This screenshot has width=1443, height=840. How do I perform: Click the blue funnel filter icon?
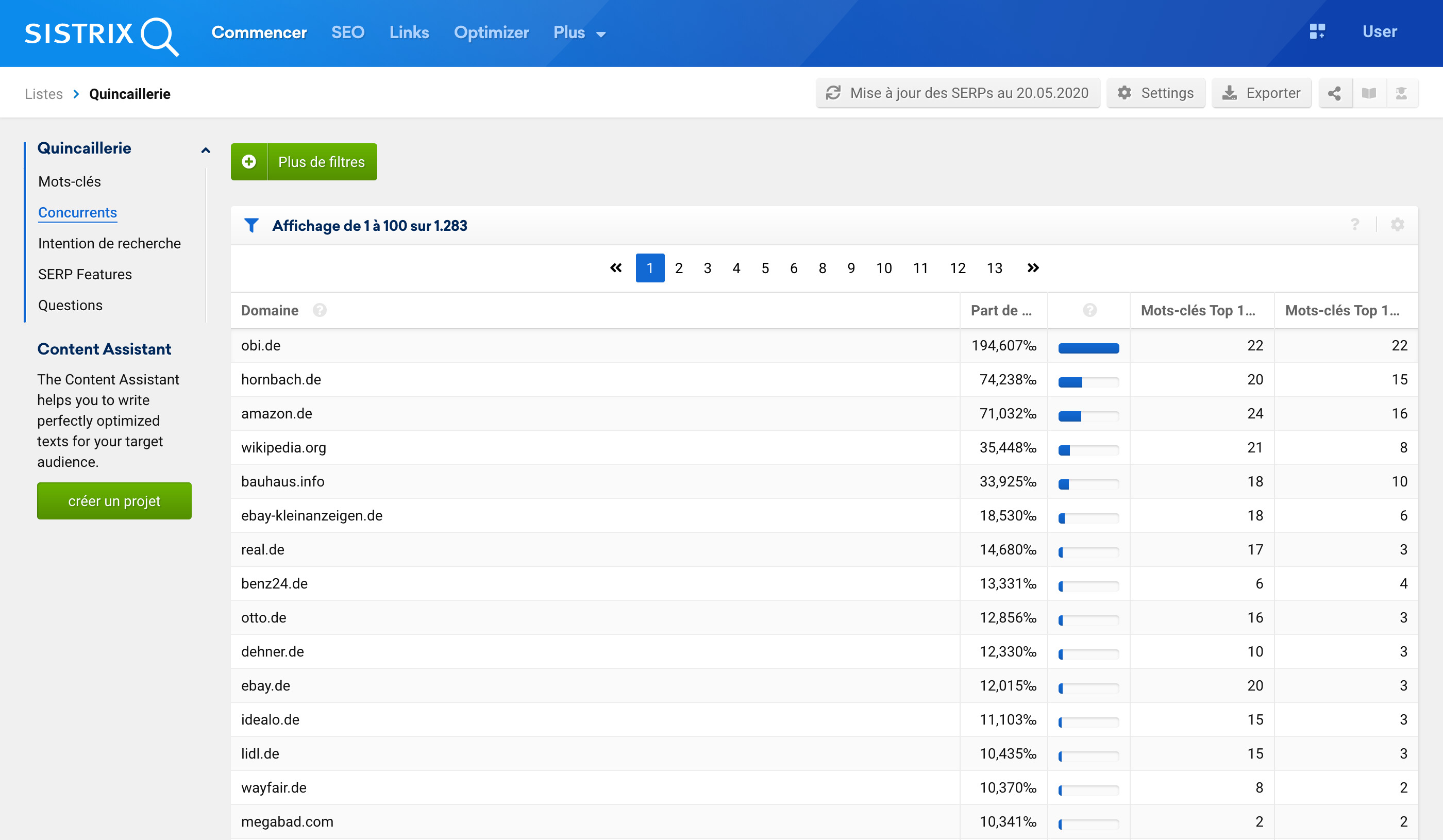pos(251,226)
